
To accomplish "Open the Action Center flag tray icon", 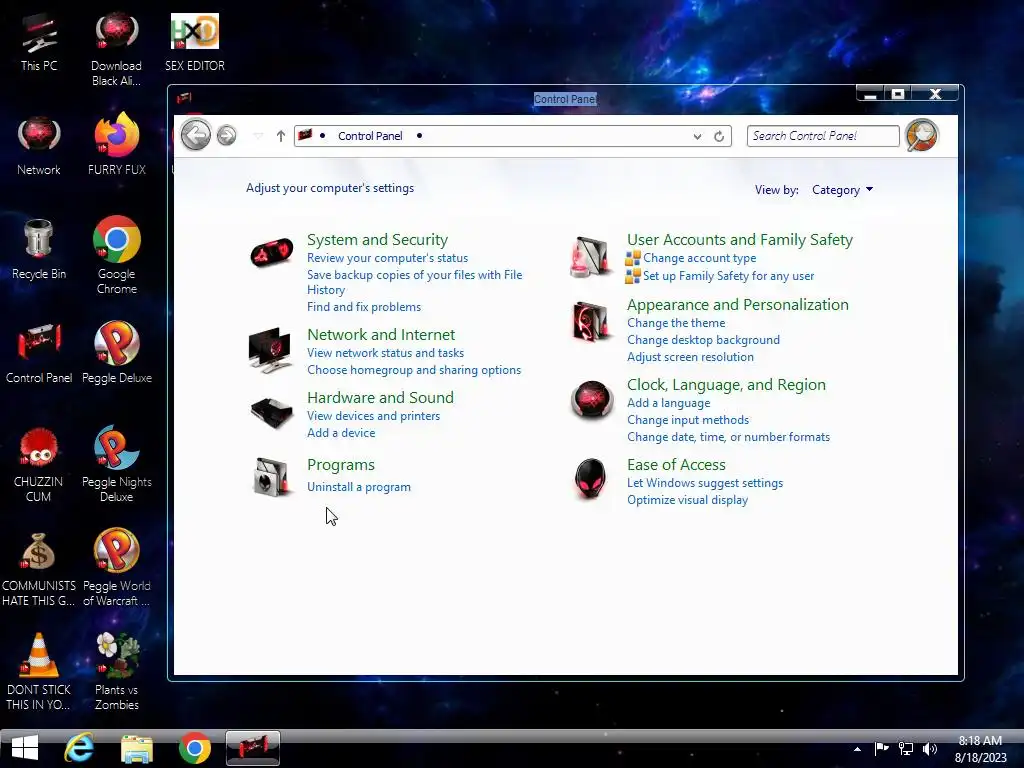I will (882, 749).
